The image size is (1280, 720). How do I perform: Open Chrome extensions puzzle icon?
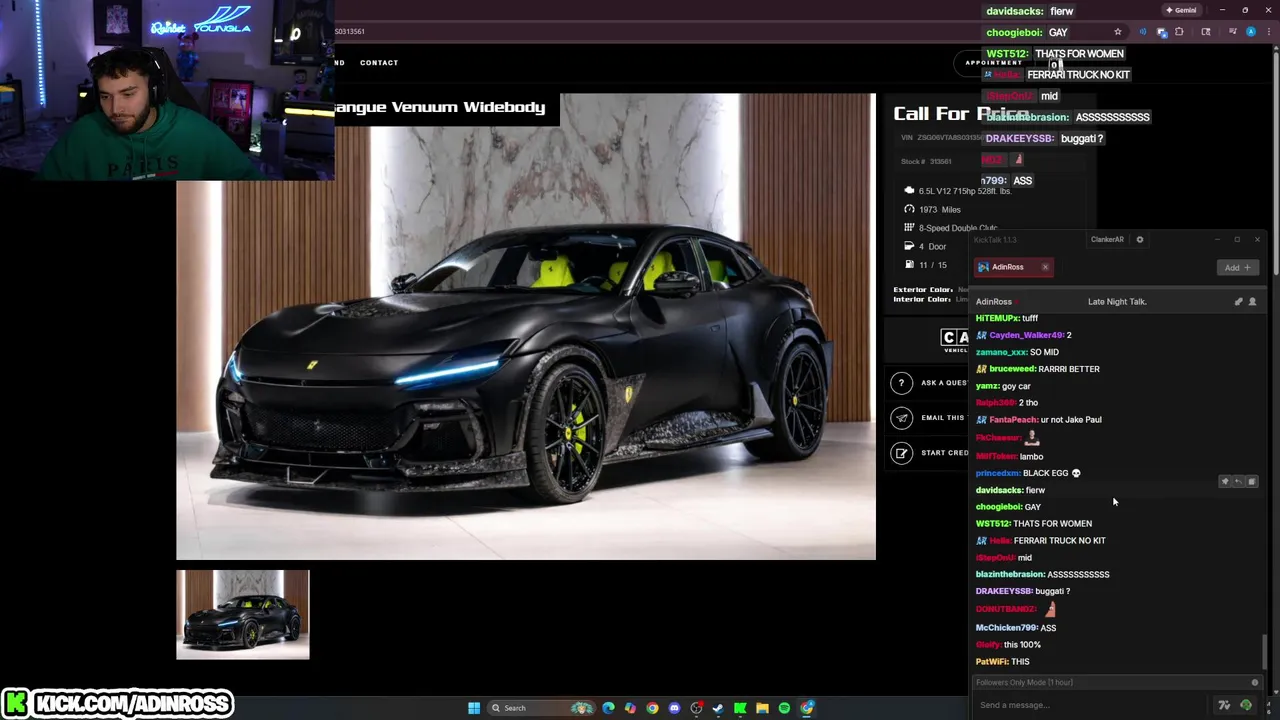1179,32
